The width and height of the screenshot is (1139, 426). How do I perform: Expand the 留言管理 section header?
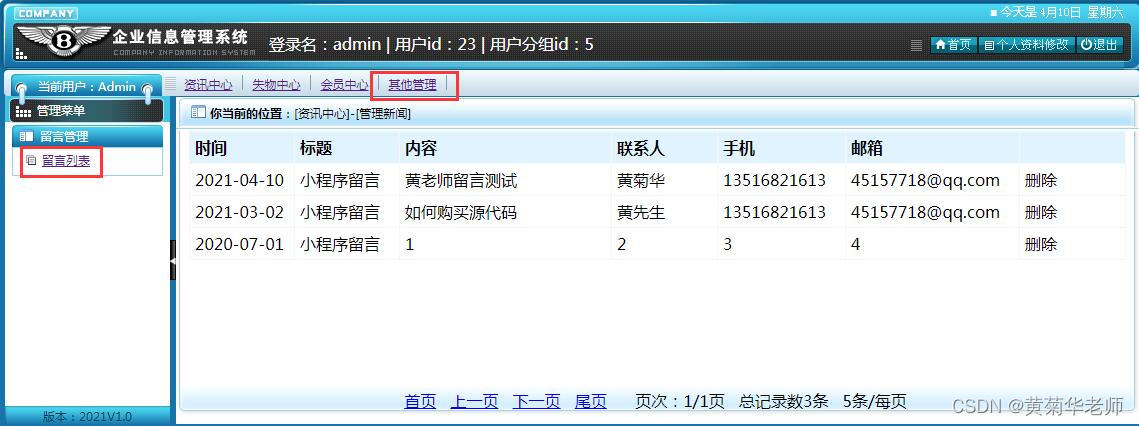click(x=88, y=136)
